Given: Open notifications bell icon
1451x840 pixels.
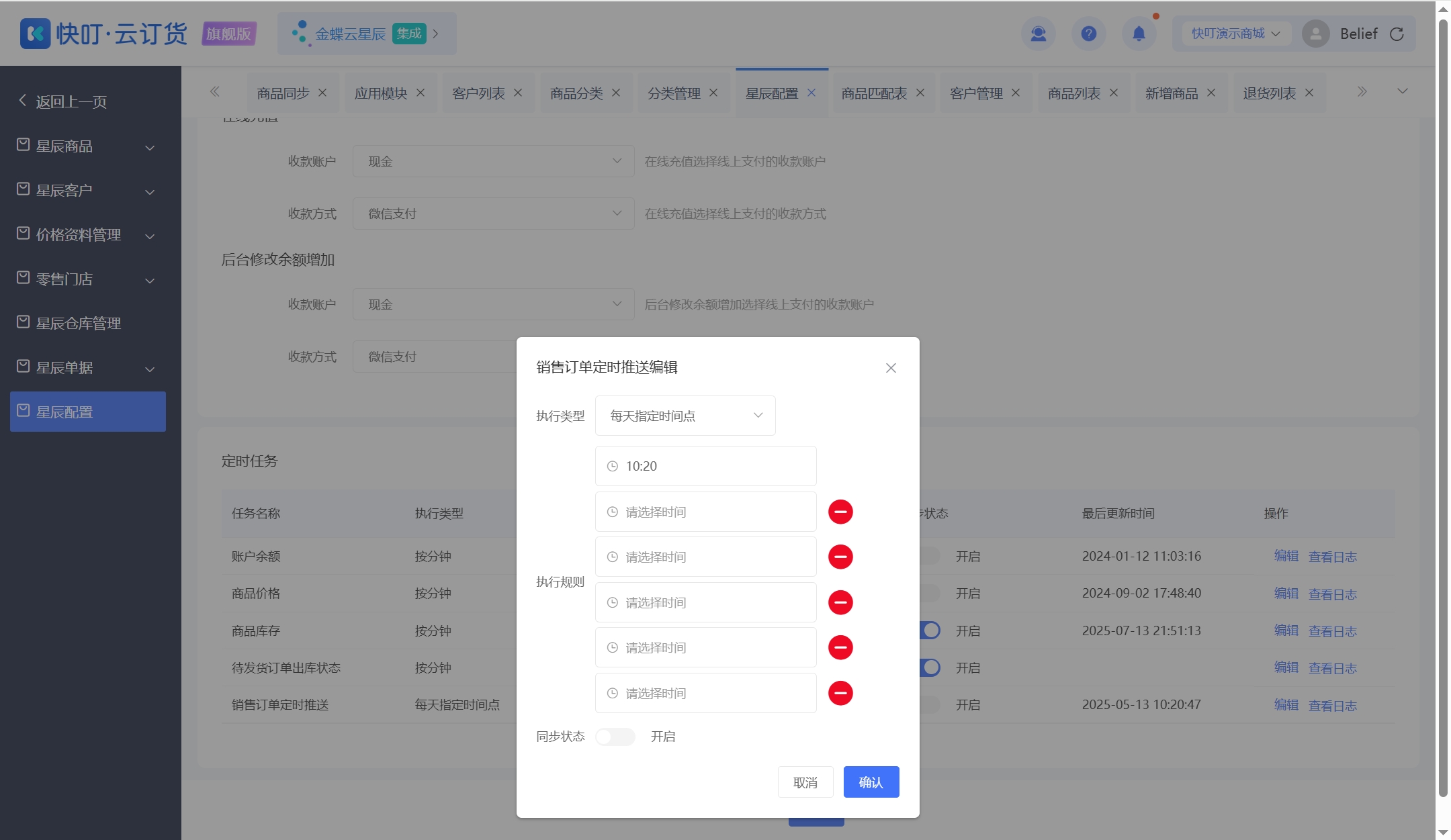Looking at the screenshot, I should click(x=1139, y=34).
